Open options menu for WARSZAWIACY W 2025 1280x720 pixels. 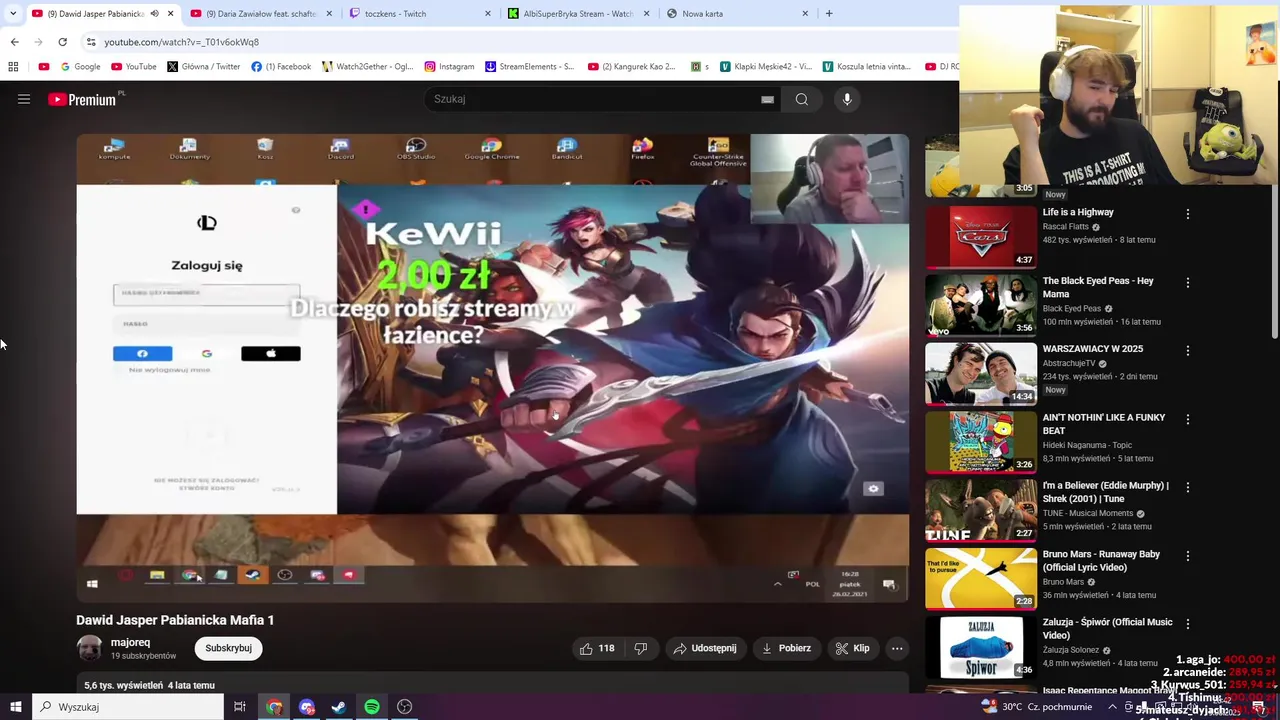pos(1187,351)
